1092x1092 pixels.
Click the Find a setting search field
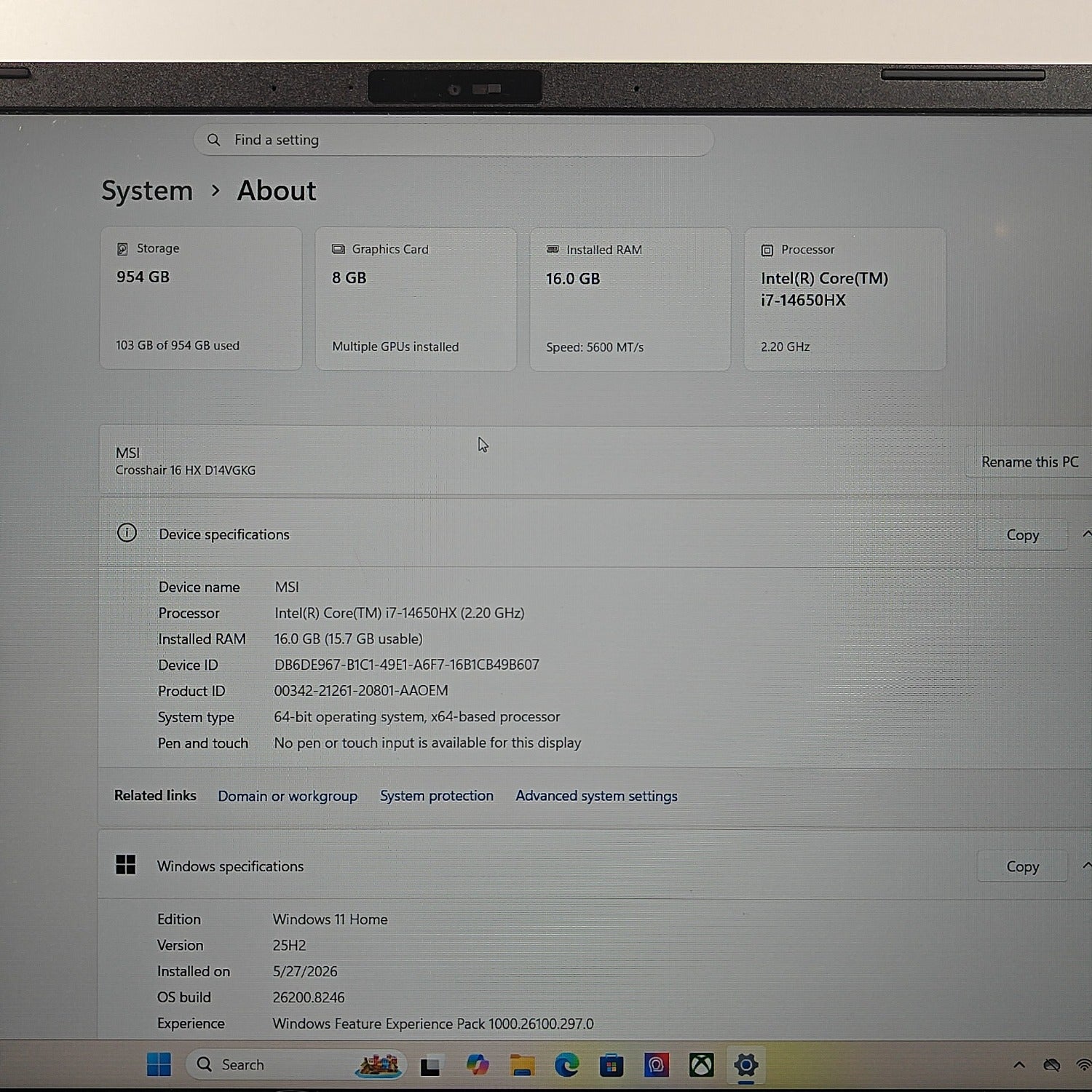pos(453,140)
